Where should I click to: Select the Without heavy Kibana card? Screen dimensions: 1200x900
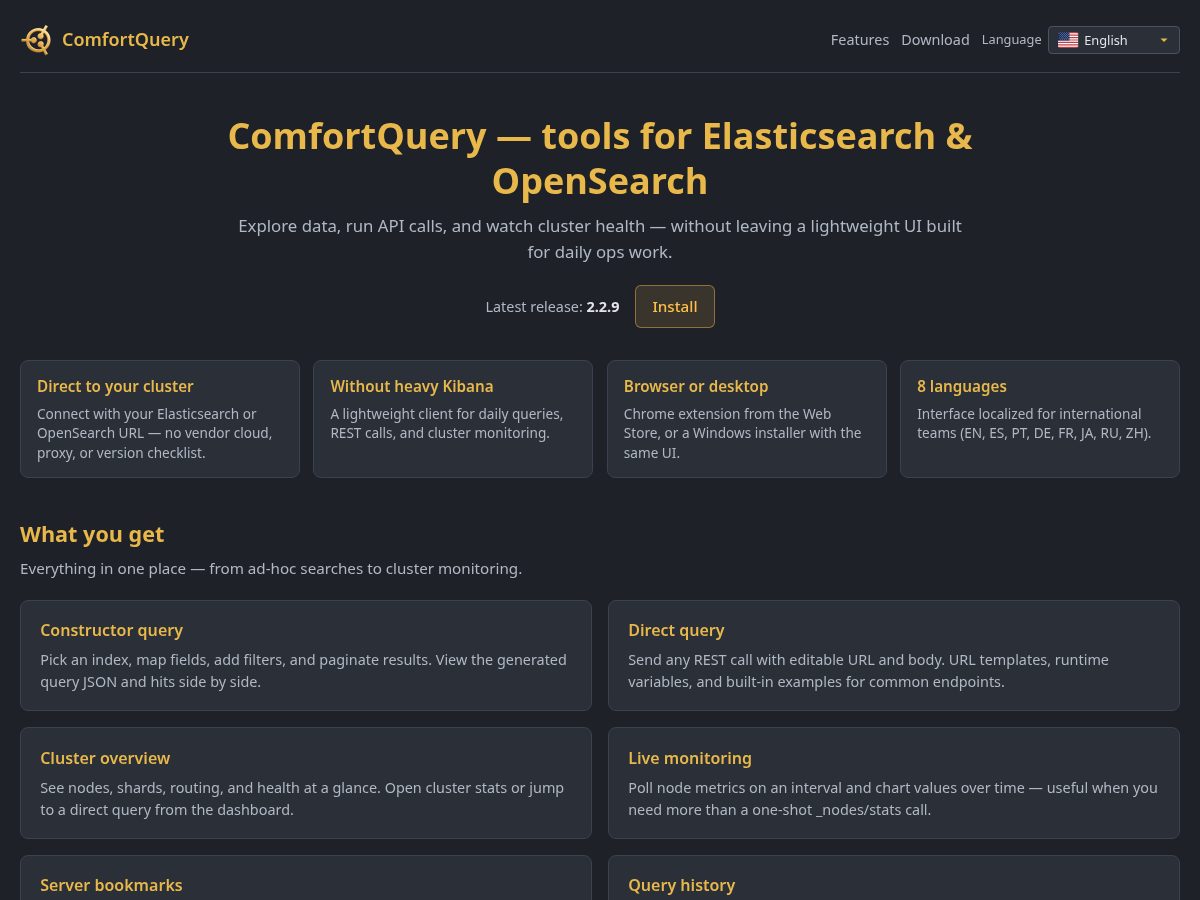(453, 419)
